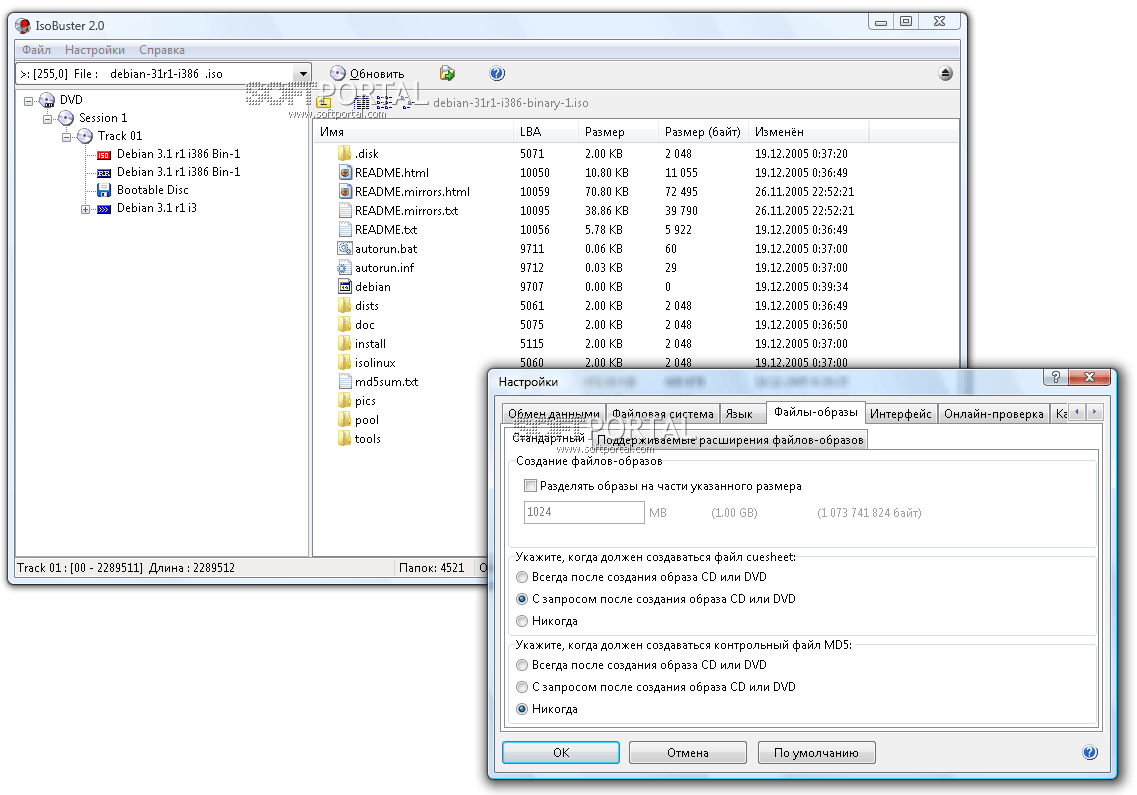
Task: Switch to the Интерфейс tab
Action: pyautogui.click(x=900, y=413)
